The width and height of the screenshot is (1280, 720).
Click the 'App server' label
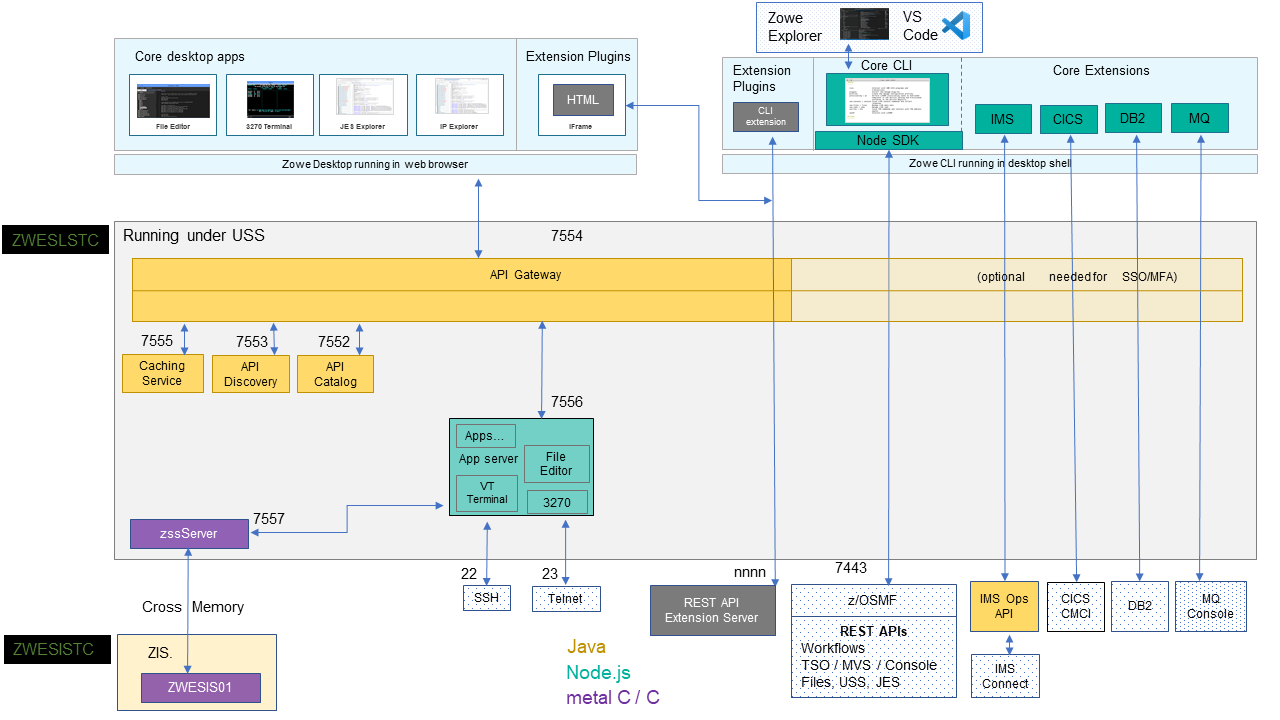(x=488, y=459)
